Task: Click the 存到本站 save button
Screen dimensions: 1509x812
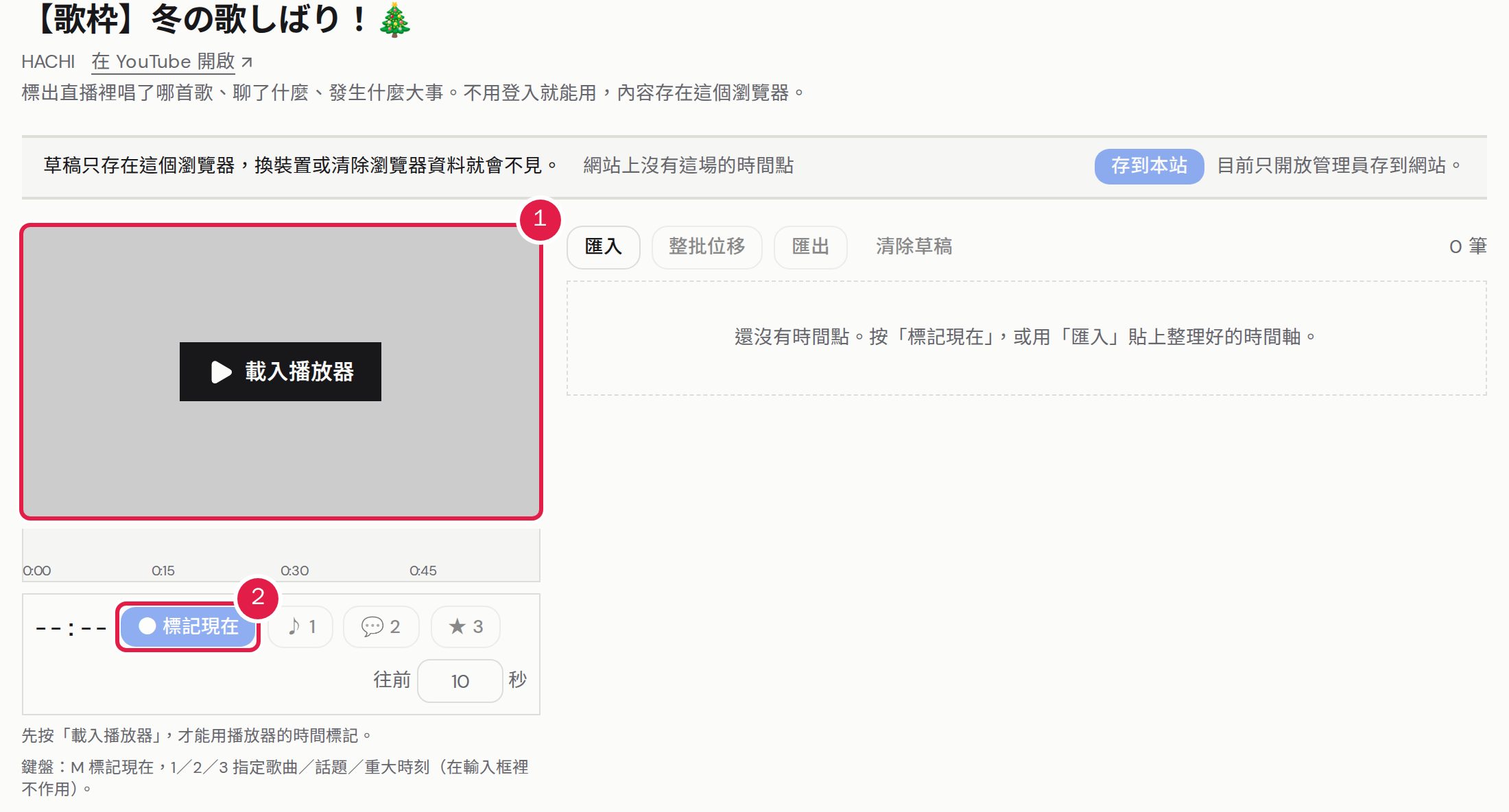Action: pyautogui.click(x=1149, y=166)
